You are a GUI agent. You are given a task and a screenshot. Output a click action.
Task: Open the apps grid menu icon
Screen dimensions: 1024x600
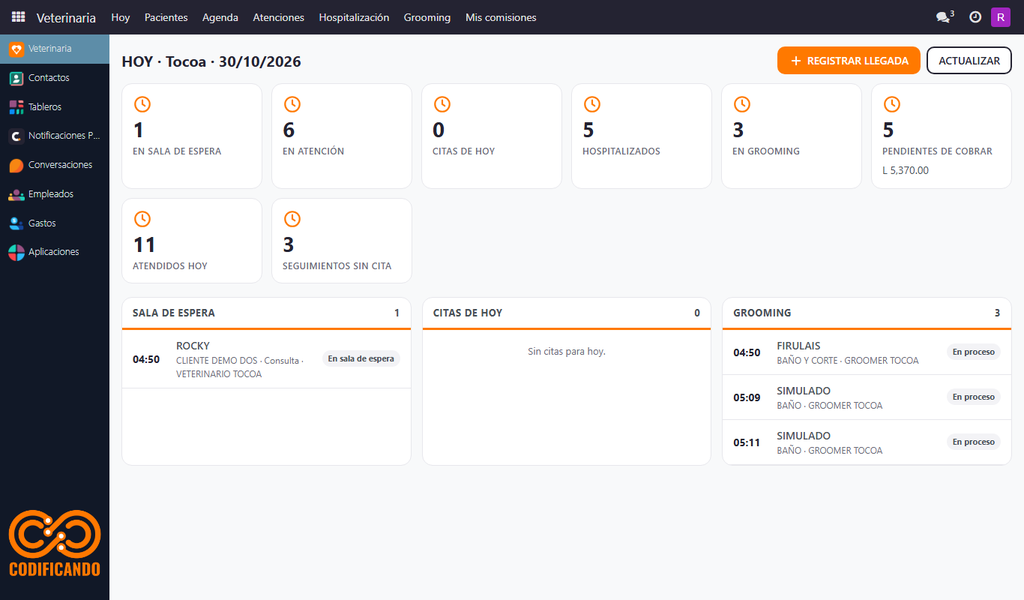[x=18, y=17]
